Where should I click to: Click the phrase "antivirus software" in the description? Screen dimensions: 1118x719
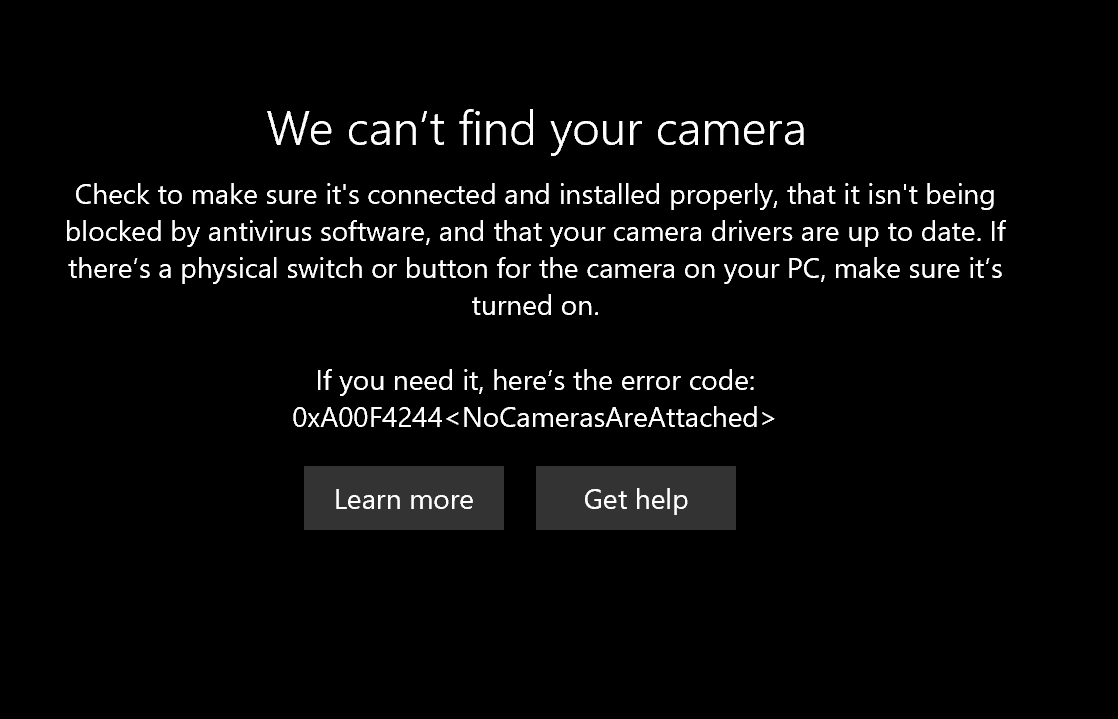pyautogui.click(x=319, y=232)
